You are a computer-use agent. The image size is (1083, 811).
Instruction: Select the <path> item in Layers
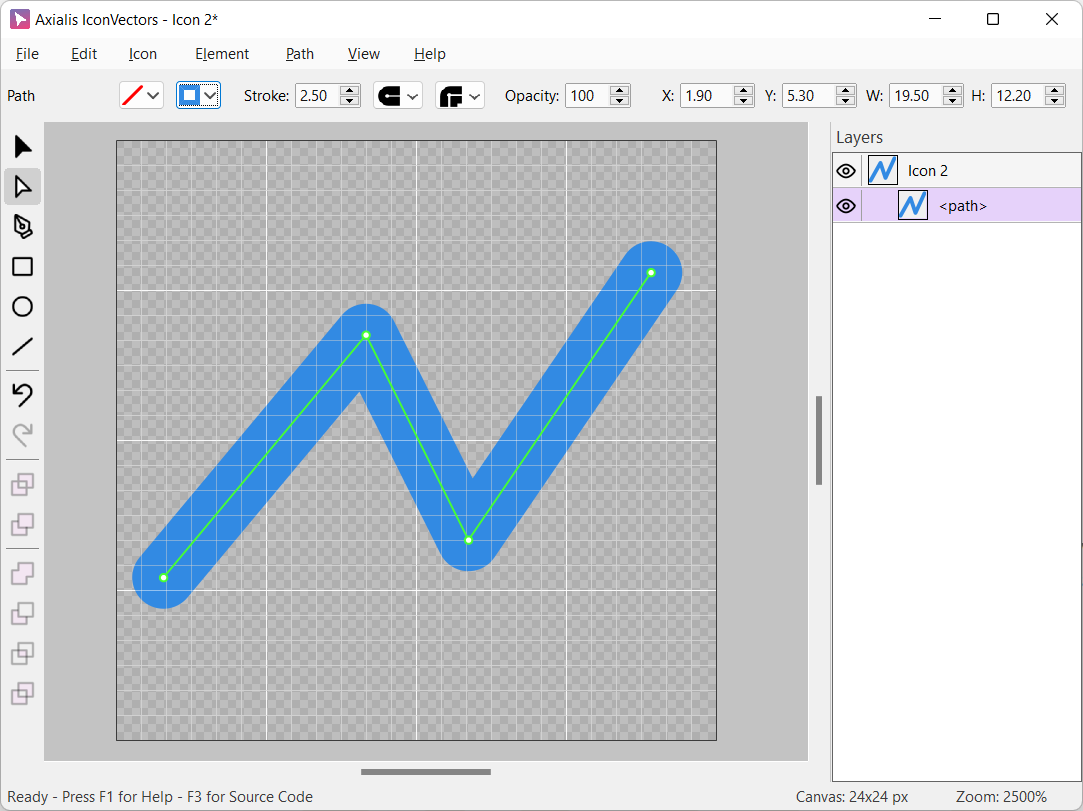[962, 206]
